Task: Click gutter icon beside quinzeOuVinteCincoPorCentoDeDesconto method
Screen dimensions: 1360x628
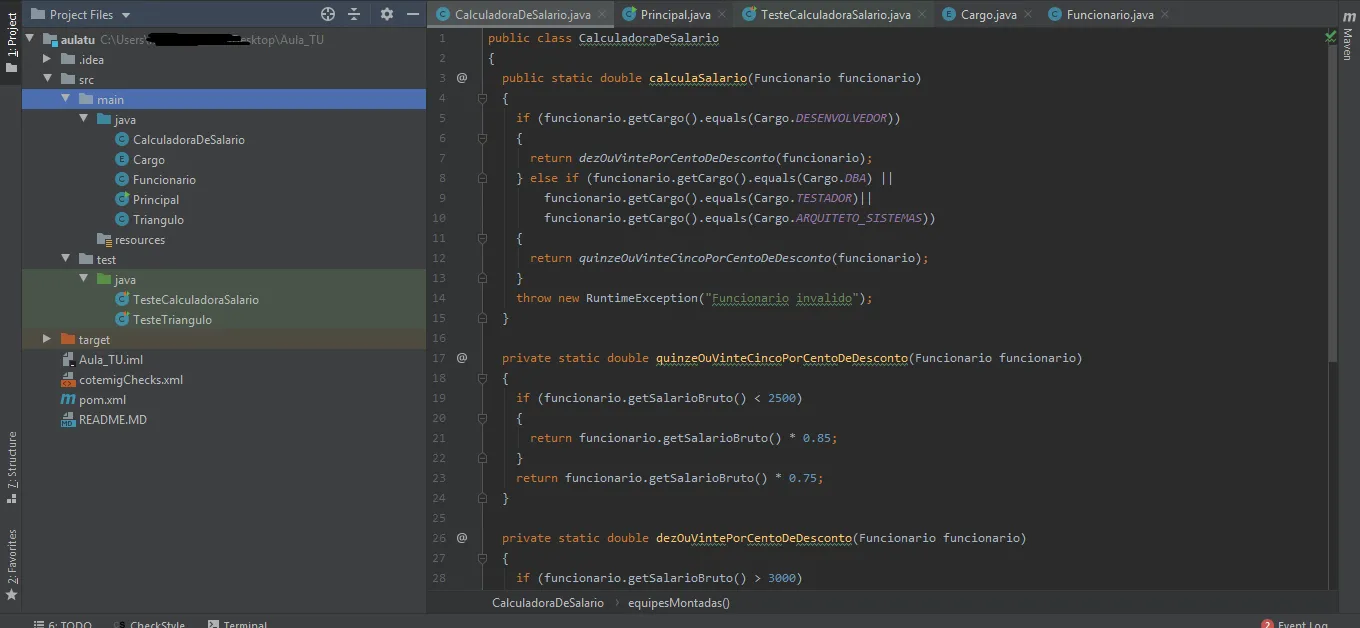Action: 462,357
